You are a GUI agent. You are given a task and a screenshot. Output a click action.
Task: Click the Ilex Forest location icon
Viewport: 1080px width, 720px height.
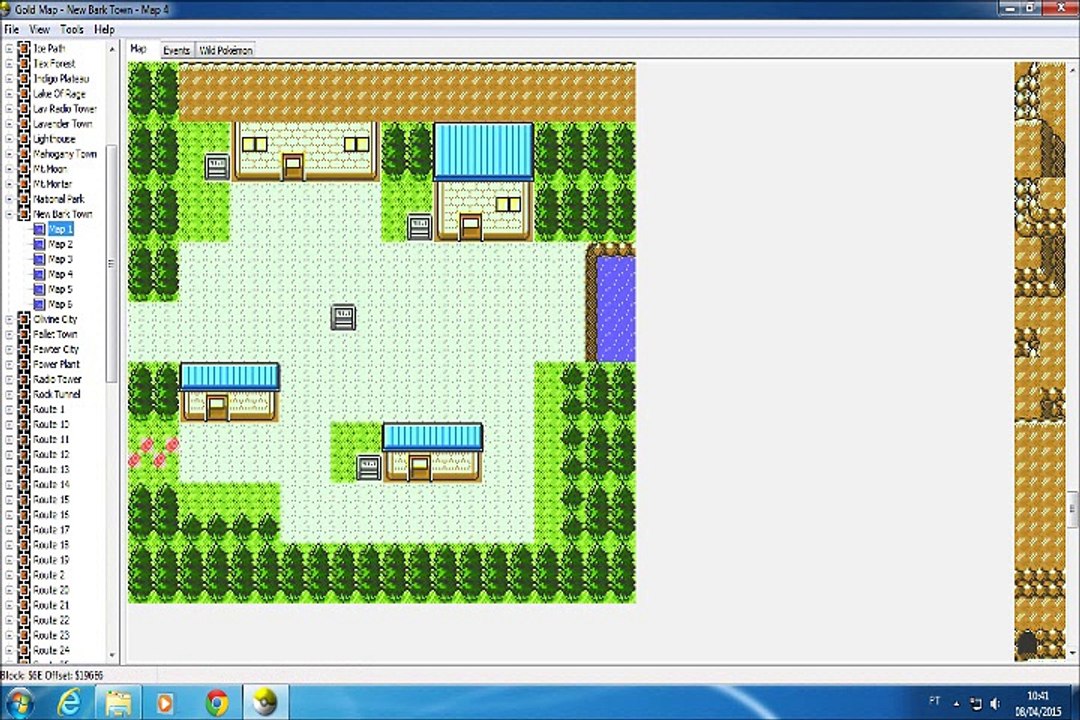click(24, 63)
